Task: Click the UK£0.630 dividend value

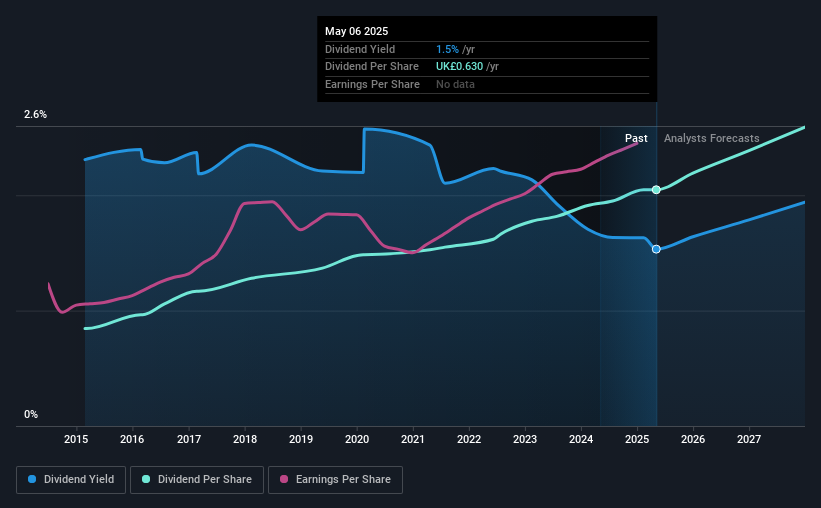Action: click(459, 67)
